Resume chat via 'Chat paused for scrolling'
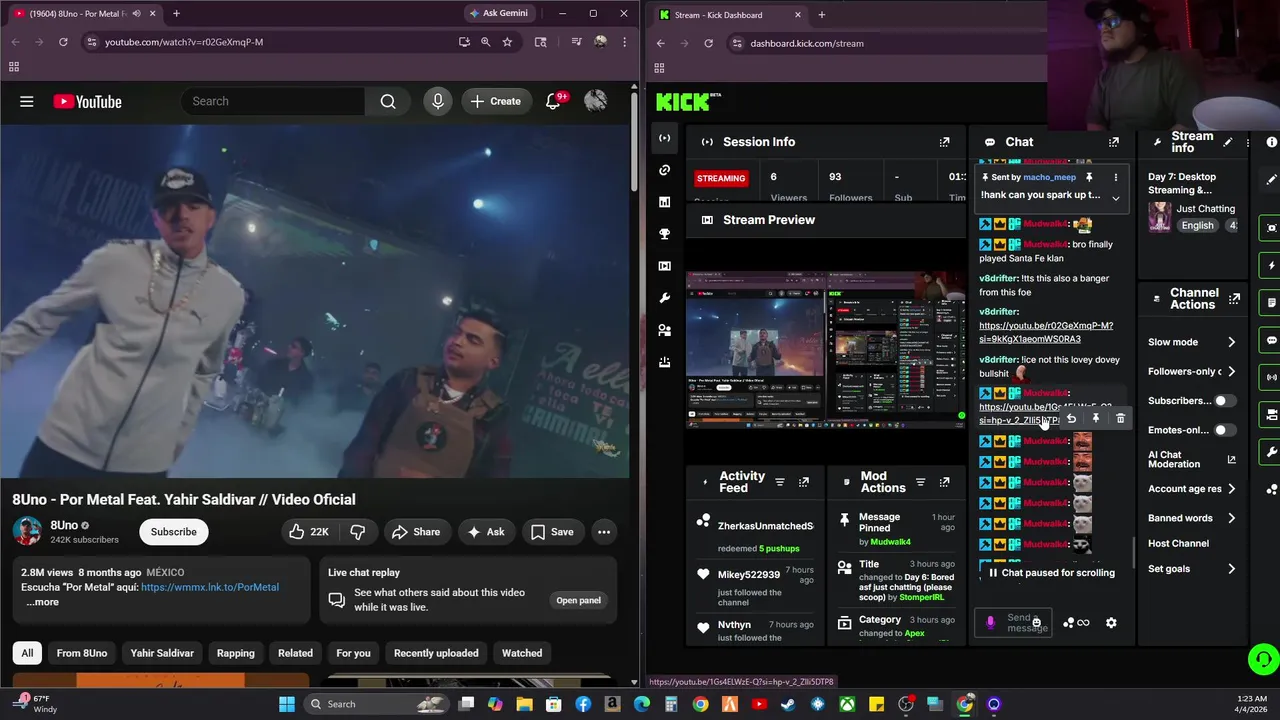 1050,573
